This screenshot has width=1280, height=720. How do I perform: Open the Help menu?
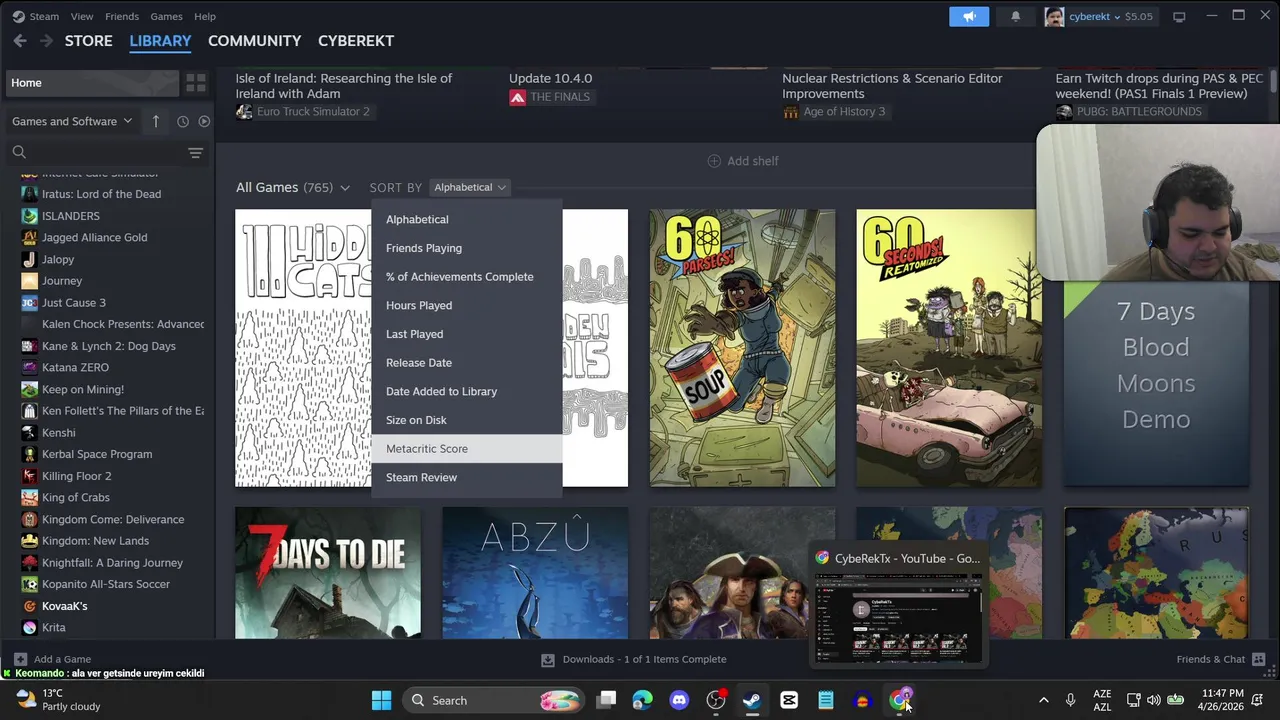(x=205, y=16)
